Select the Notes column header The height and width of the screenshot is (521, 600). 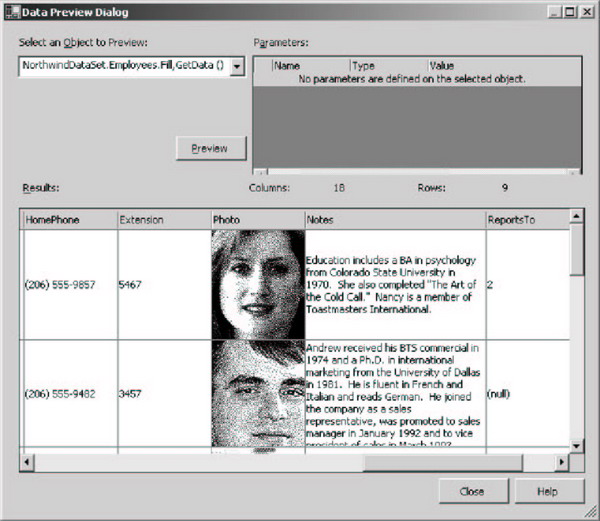(394, 219)
